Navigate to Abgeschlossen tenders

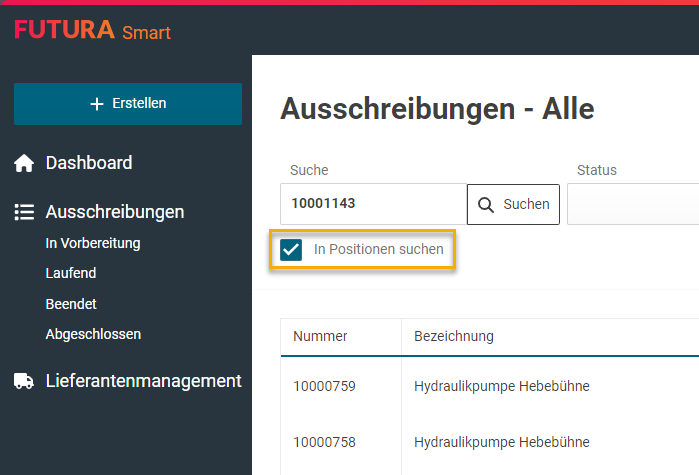(x=93, y=334)
